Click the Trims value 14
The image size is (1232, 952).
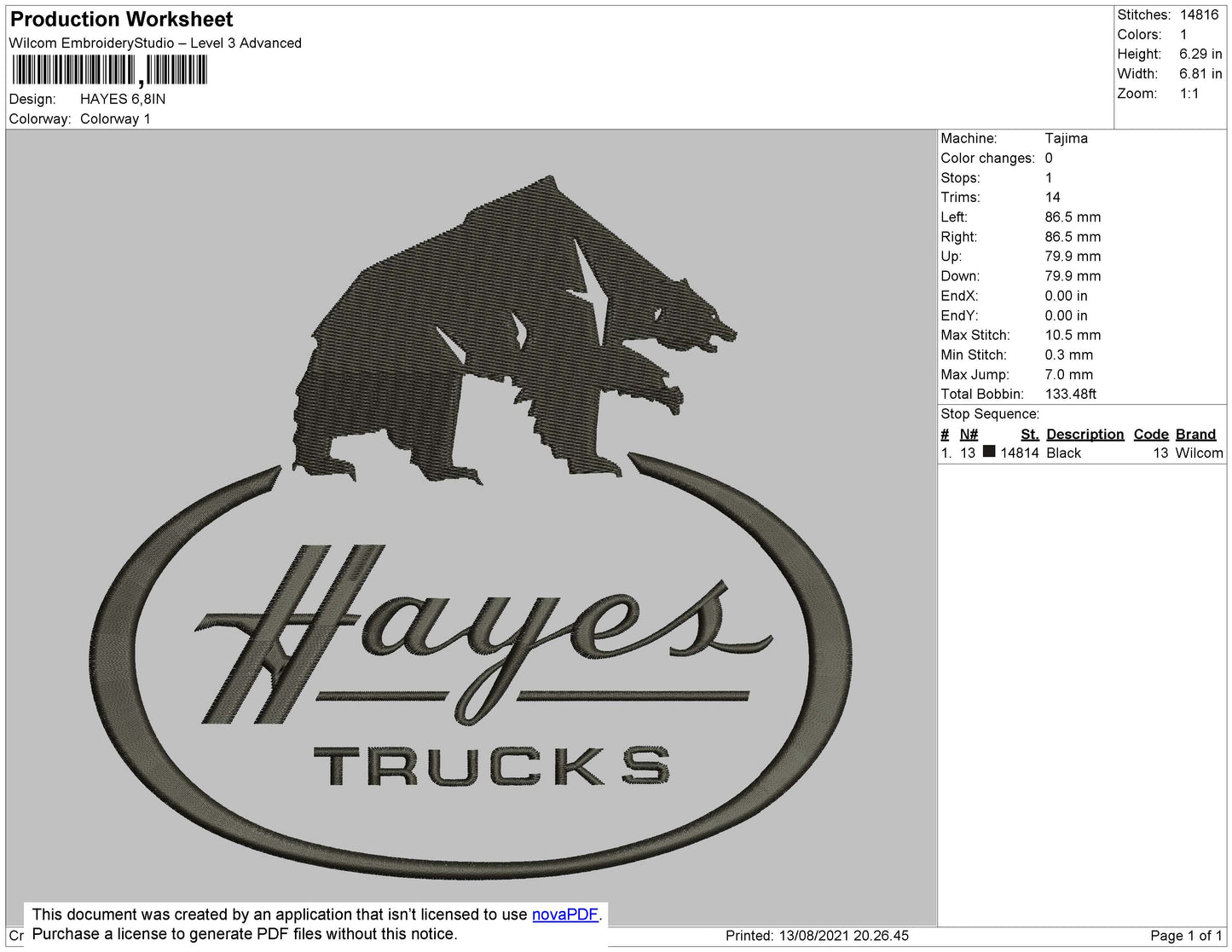pyautogui.click(x=1053, y=197)
